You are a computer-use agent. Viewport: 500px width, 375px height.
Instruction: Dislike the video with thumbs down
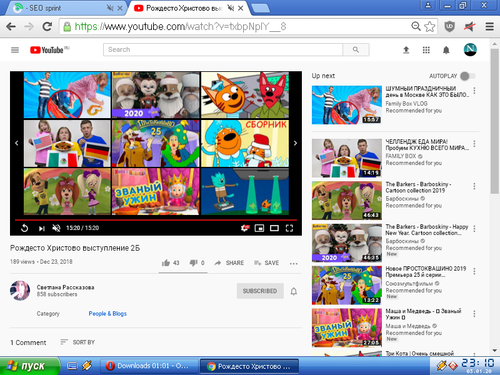tap(197, 263)
